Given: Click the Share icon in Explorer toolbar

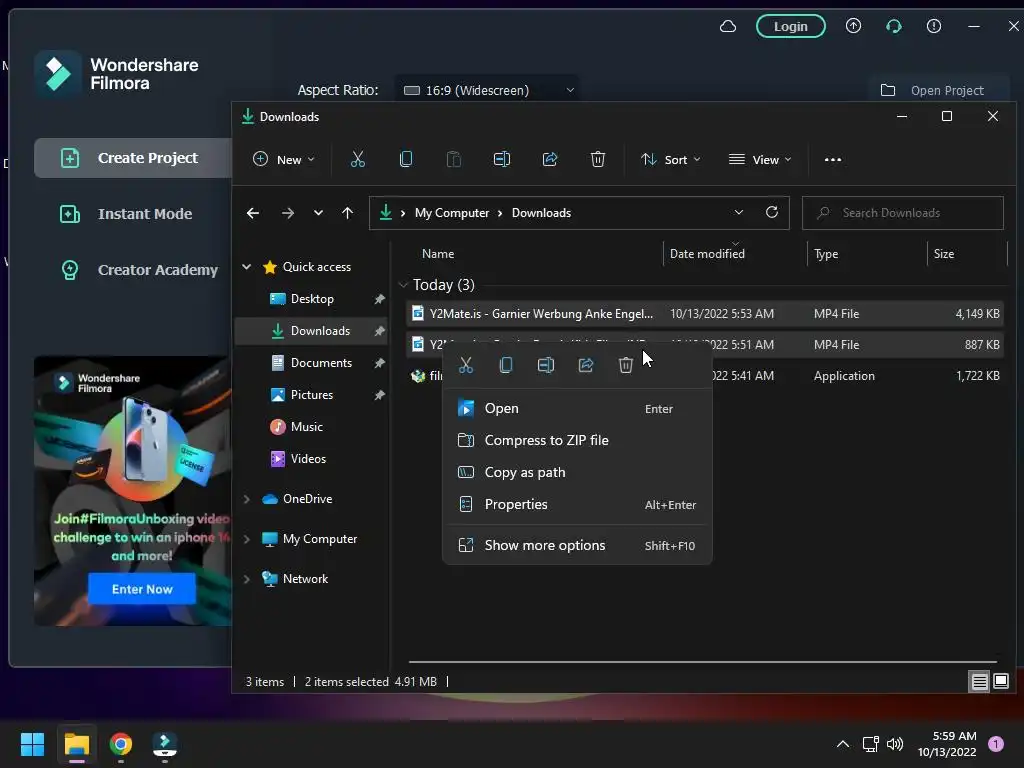Looking at the screenshot, I should click(x=550, y=159).
